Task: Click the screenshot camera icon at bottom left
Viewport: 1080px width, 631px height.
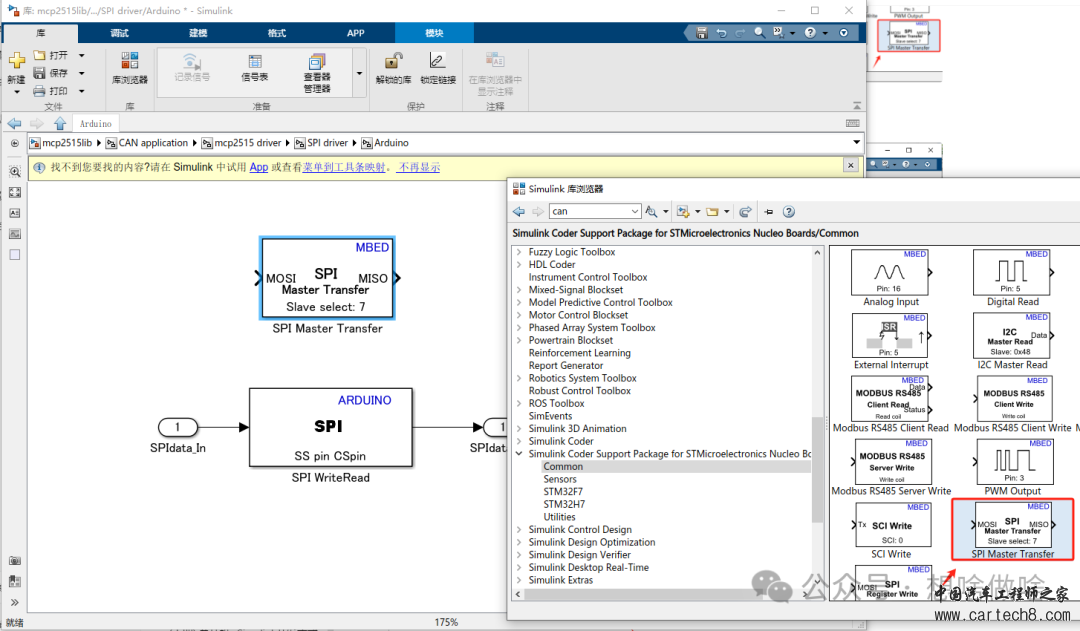Action: 14,561
